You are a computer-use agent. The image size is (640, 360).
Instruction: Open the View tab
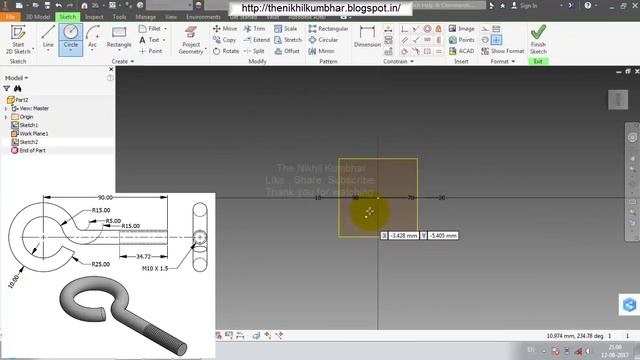point(171,17)
